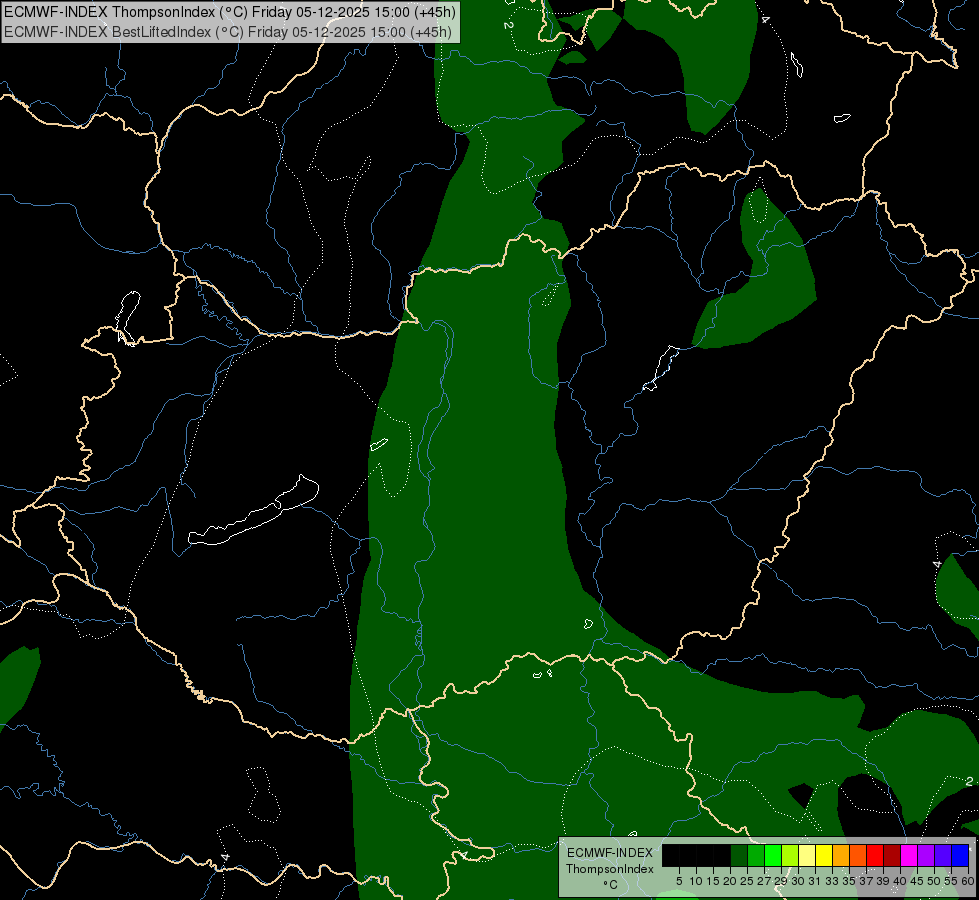Click the BestLiftedIndex title line at top

[x=228, y=32]
